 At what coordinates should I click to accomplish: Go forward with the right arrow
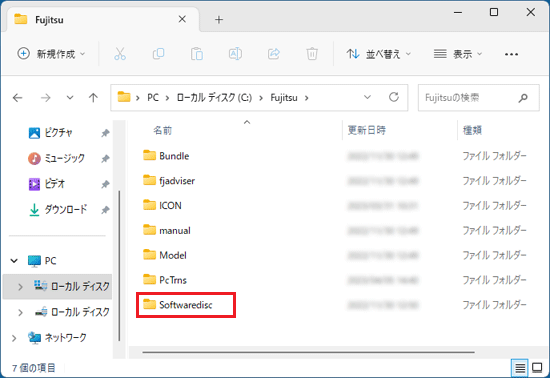click(45, 98)
